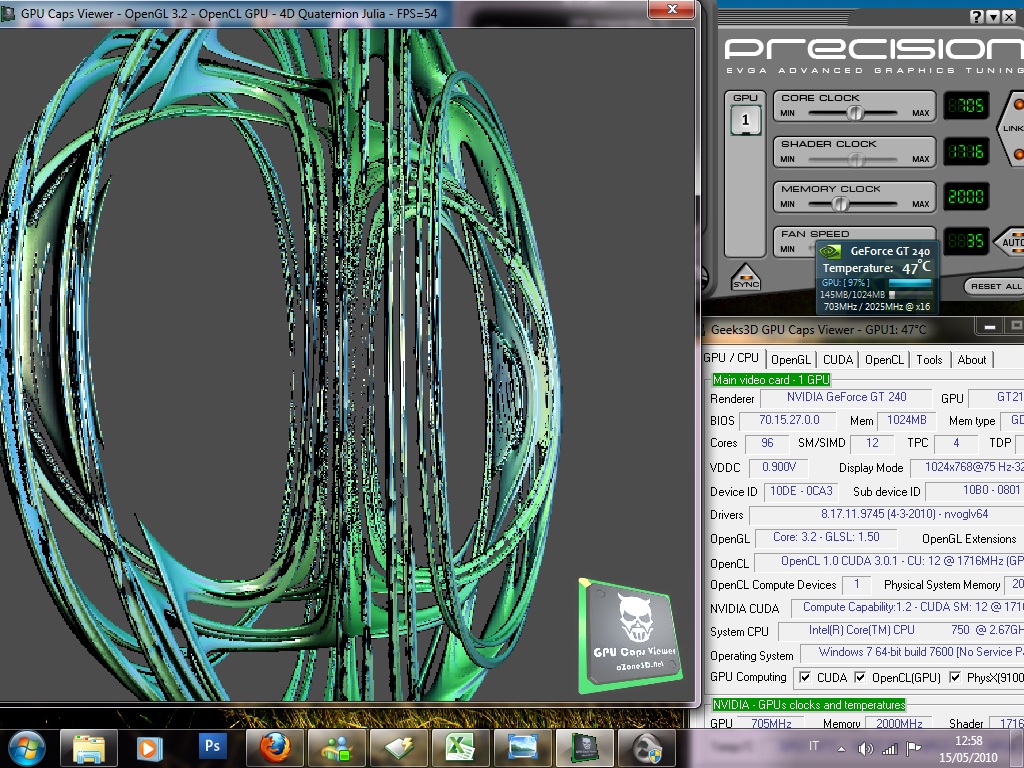Open Excel from the taskbar

pos(459,746)
